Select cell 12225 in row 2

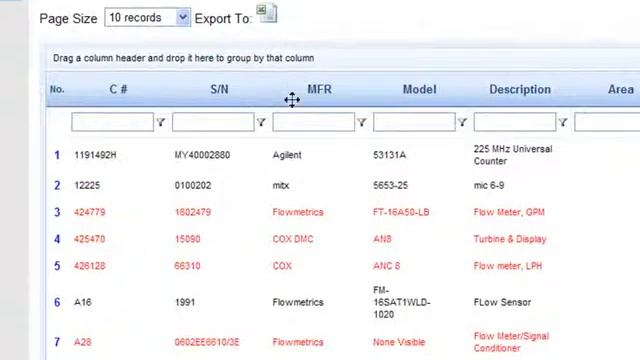[x=87, y=185]
